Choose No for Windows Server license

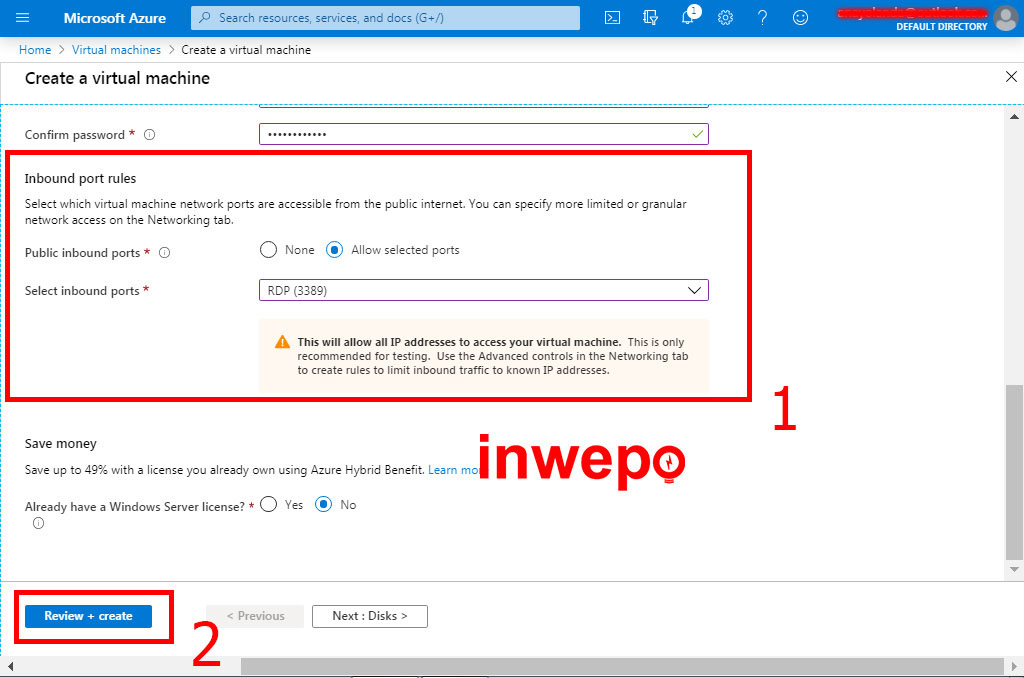tap(324, 504)
